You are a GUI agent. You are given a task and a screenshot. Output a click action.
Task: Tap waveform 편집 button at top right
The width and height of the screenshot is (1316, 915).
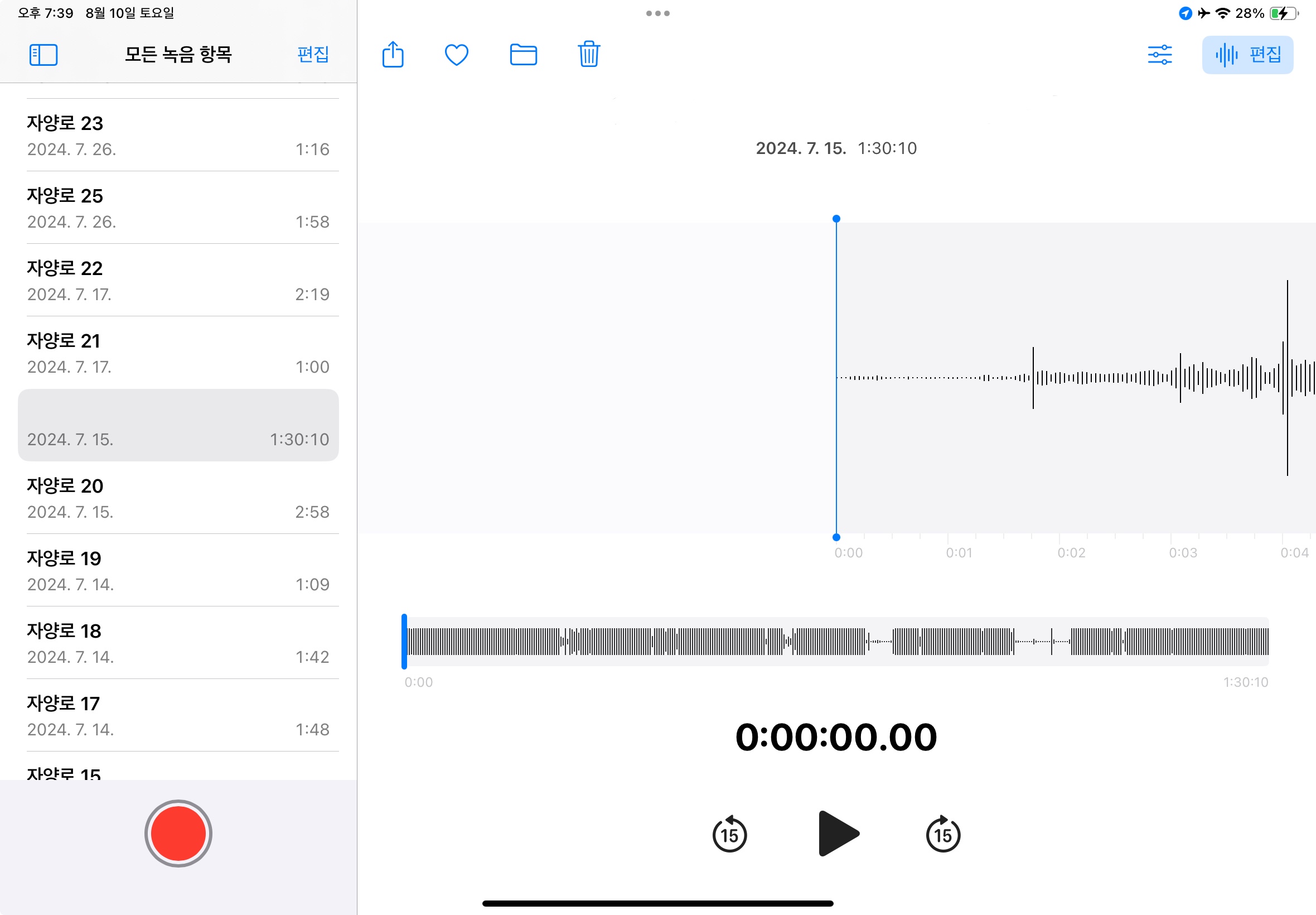[x=1247, y=55]
